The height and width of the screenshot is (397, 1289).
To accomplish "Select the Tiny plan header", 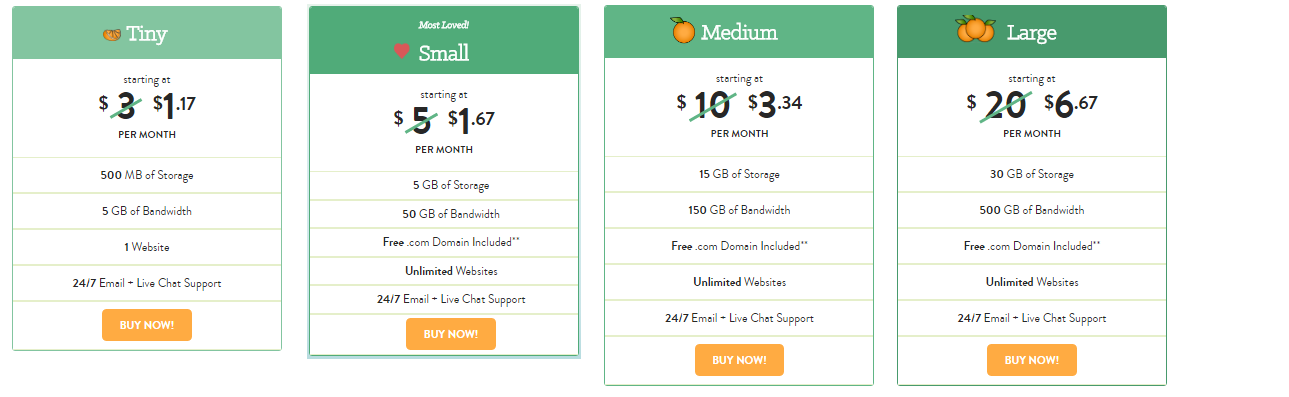I will tap(147, 34).
